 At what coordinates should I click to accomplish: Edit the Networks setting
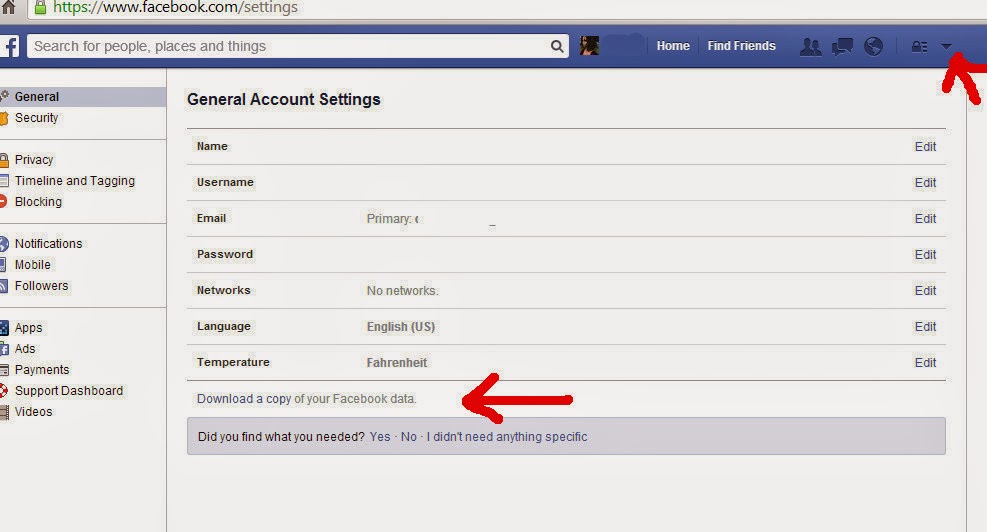pos(925,291)
